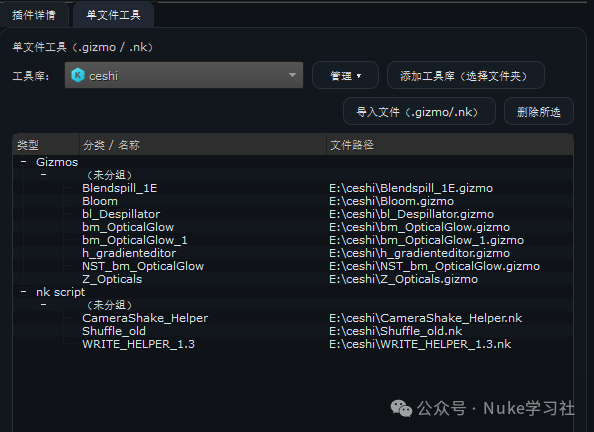Click the 文件路径 column header
594x432 pixels.
click(450, 145)
